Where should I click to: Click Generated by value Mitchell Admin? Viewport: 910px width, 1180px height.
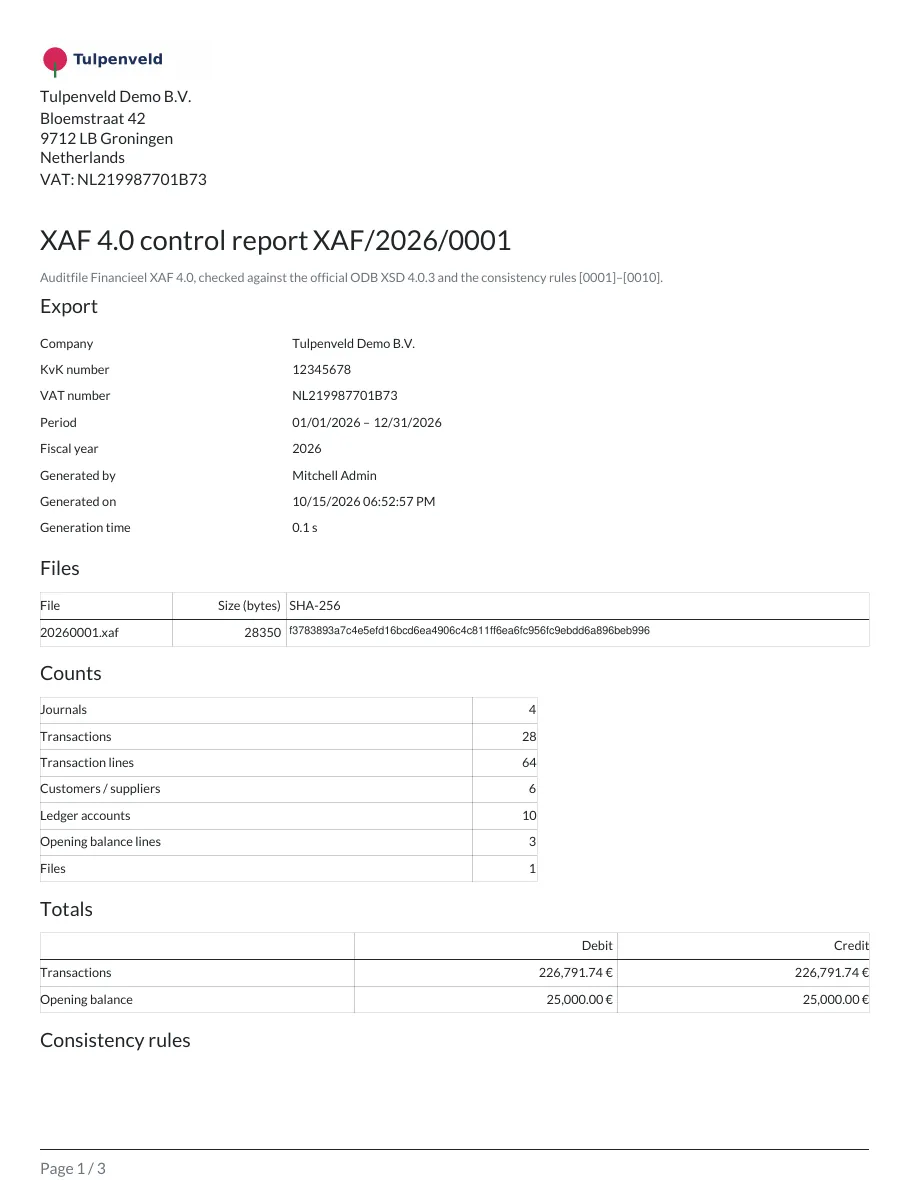click(x=334, y=476)
